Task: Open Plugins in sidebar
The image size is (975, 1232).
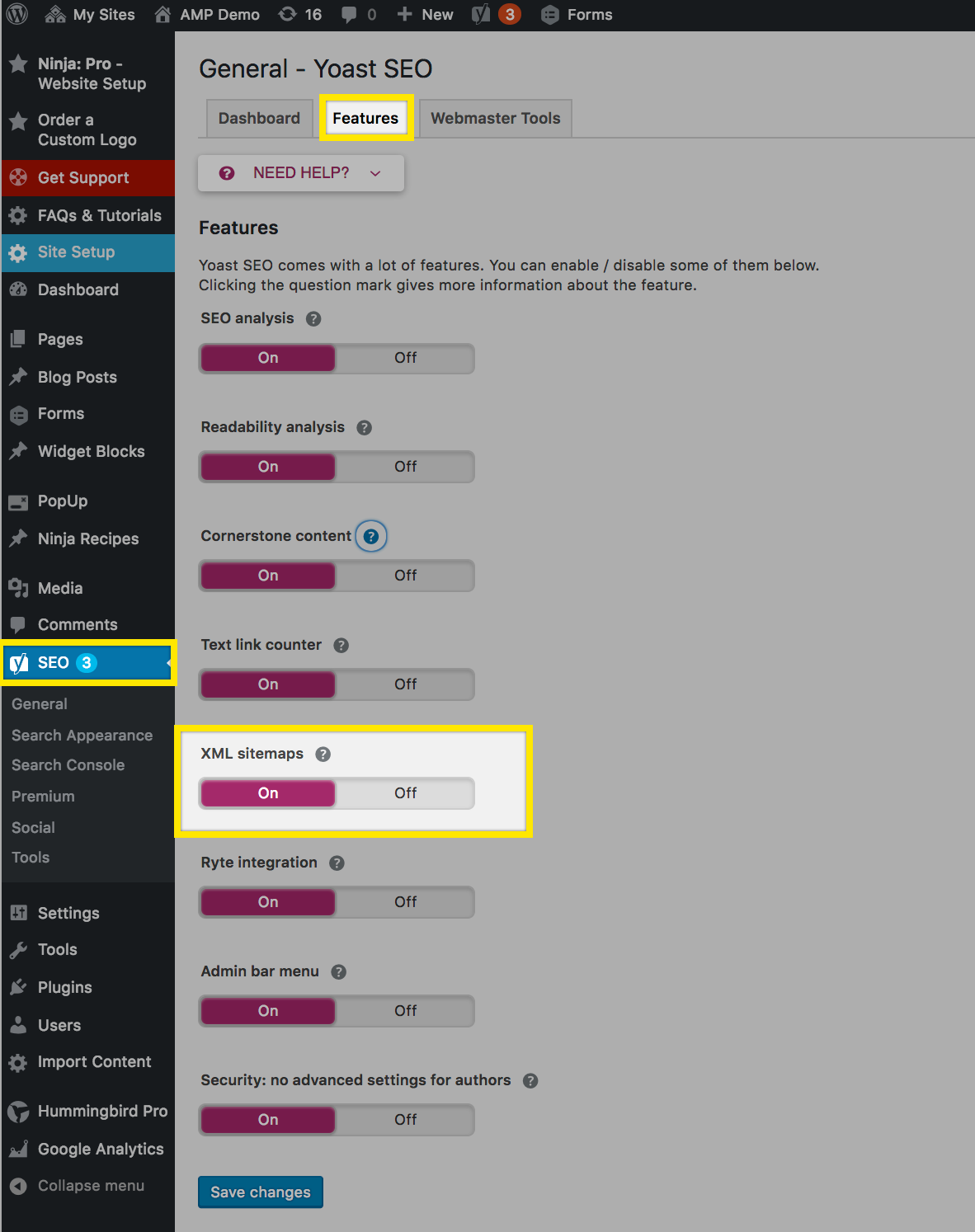Action: coord(87,987)
